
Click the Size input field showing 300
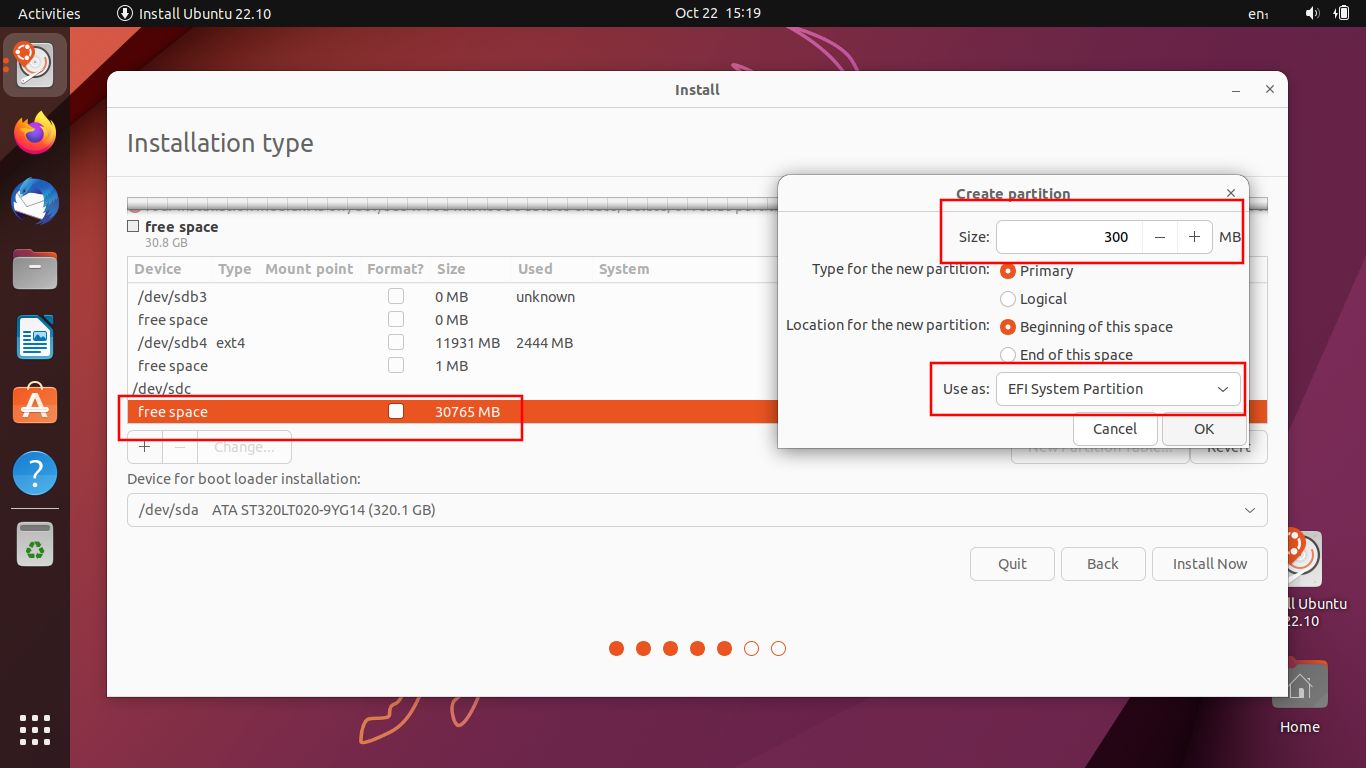(1069, 237)
